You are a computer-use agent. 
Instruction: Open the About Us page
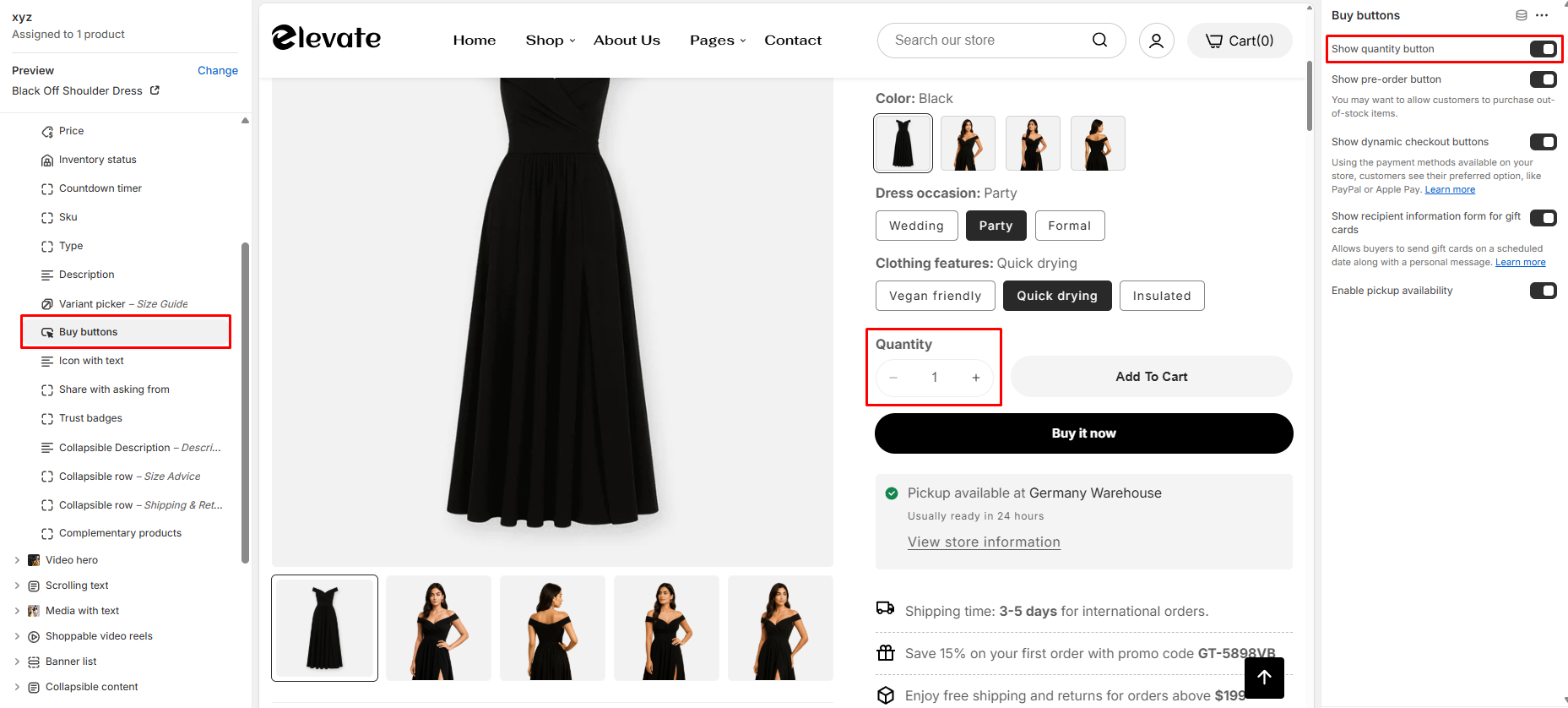point(627,40)
